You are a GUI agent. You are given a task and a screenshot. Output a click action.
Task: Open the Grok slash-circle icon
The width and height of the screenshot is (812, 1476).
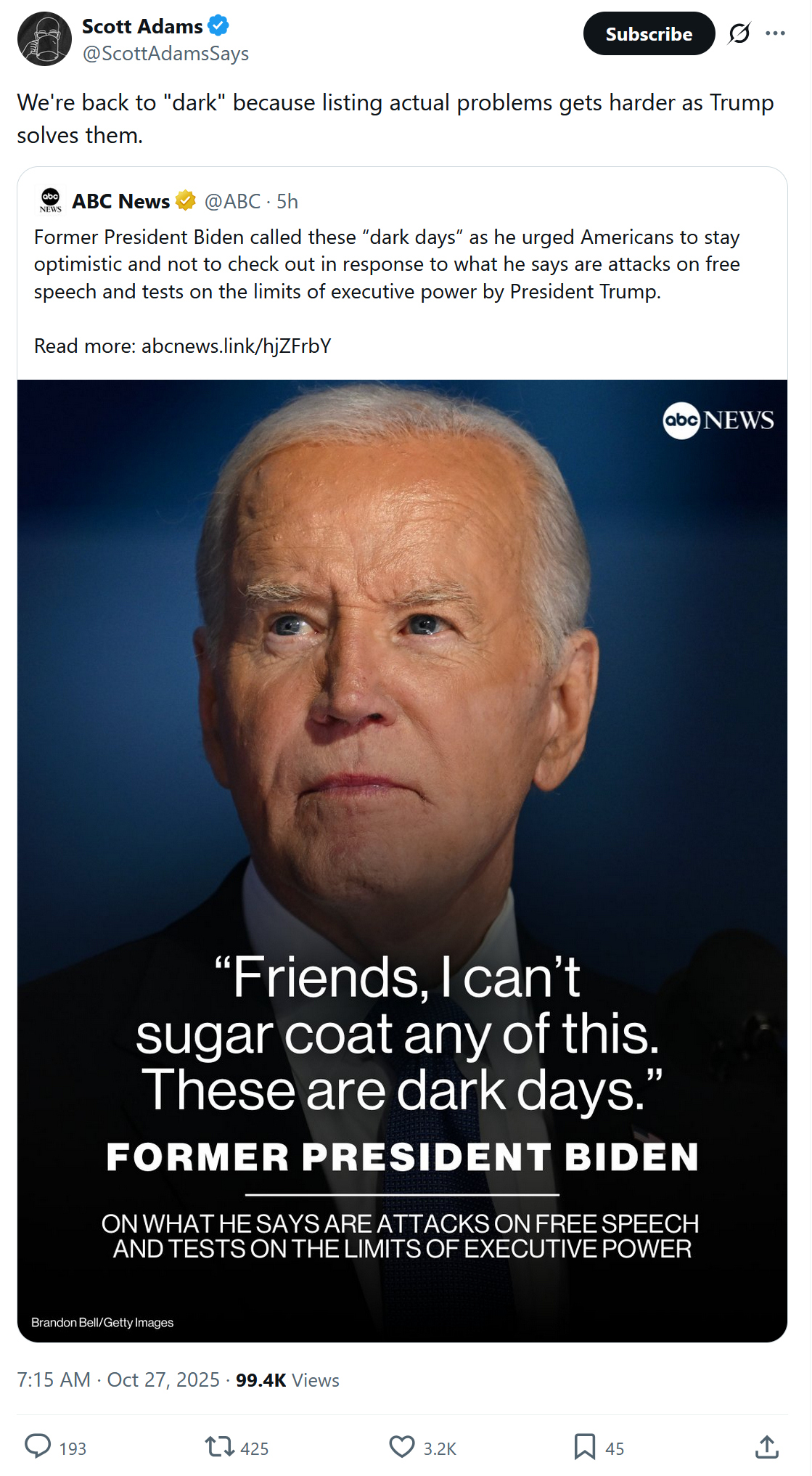pos(739,33)
